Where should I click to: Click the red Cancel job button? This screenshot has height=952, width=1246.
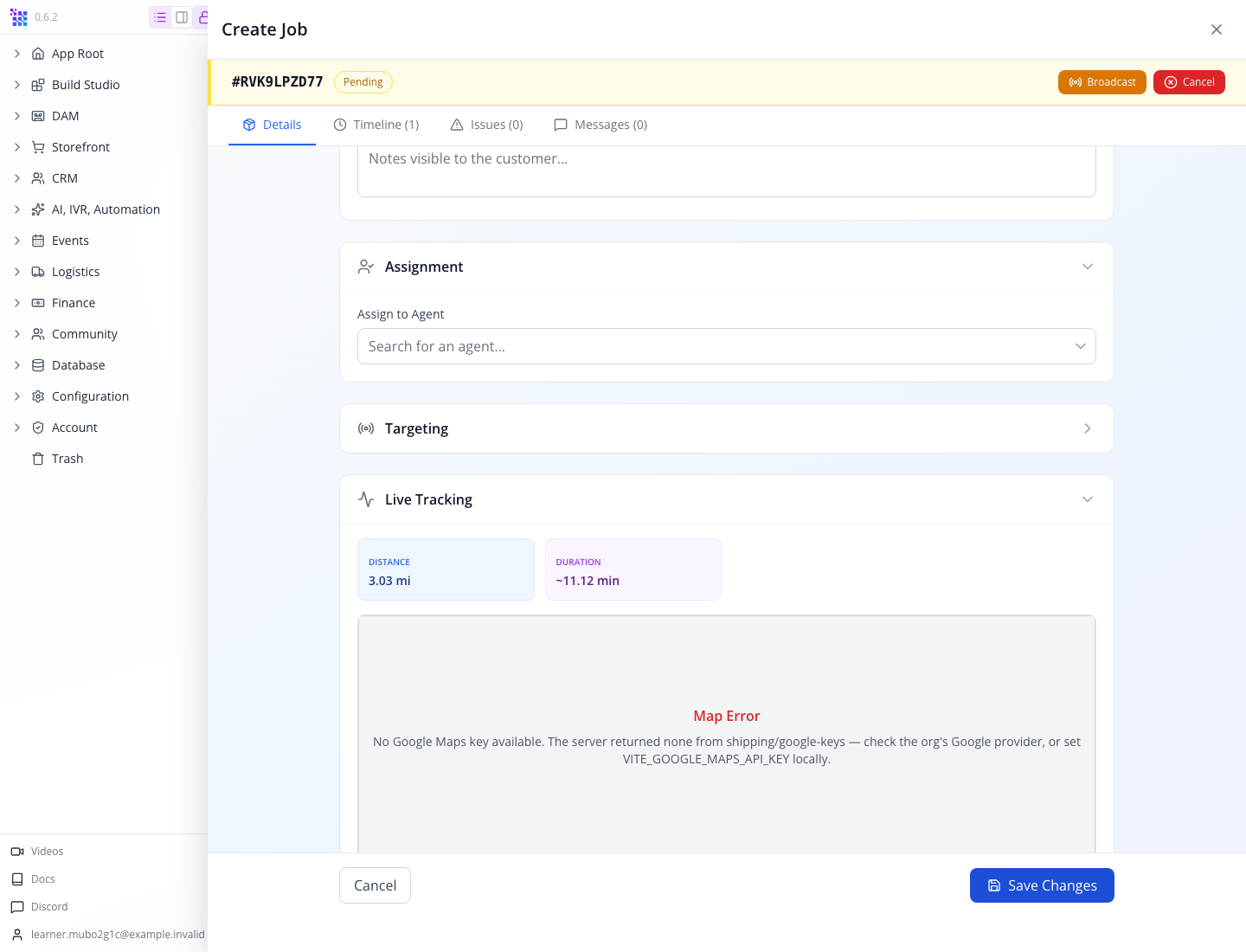click(x=1189, y=82)
